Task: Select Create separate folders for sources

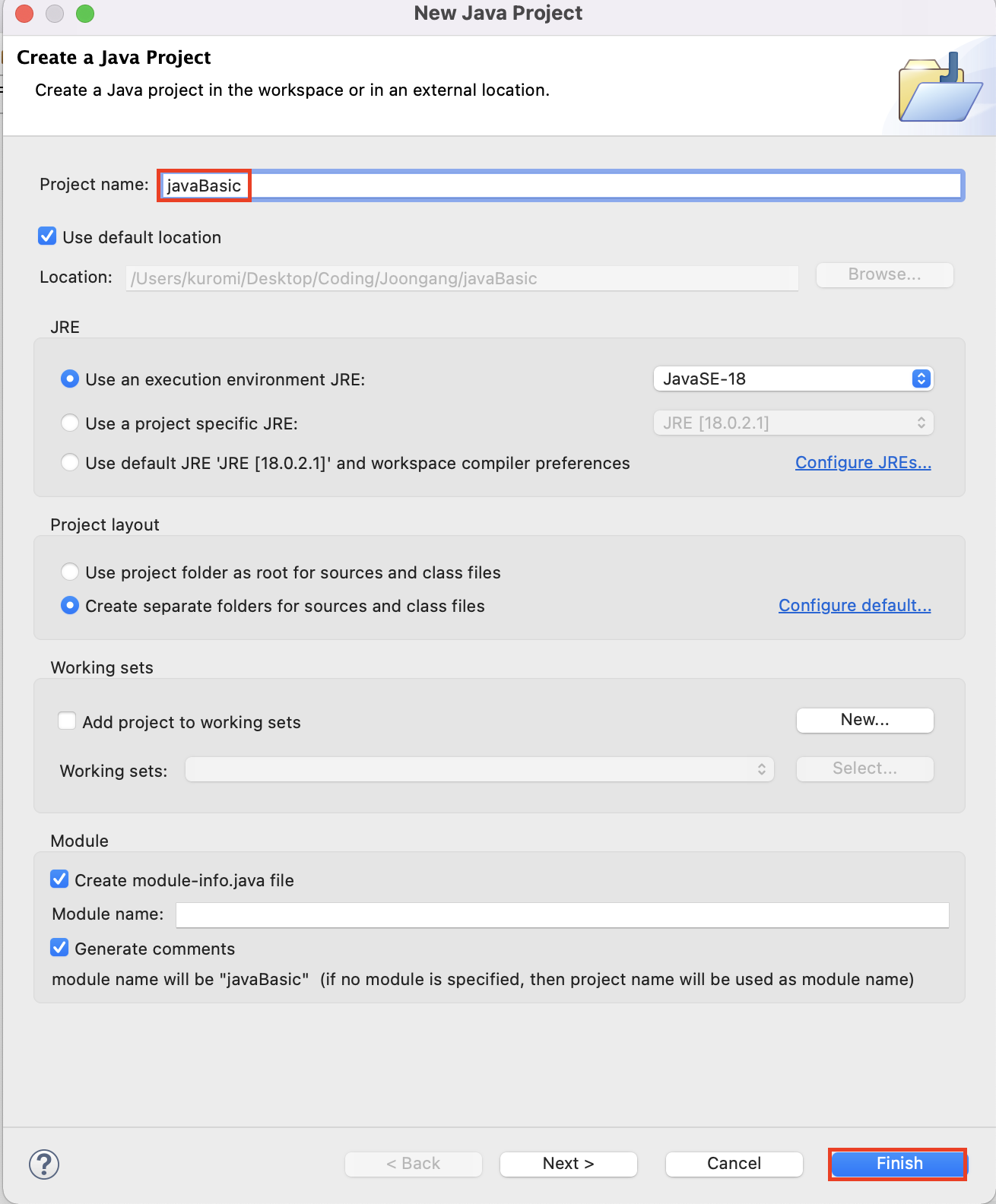Action: [70, 605]
